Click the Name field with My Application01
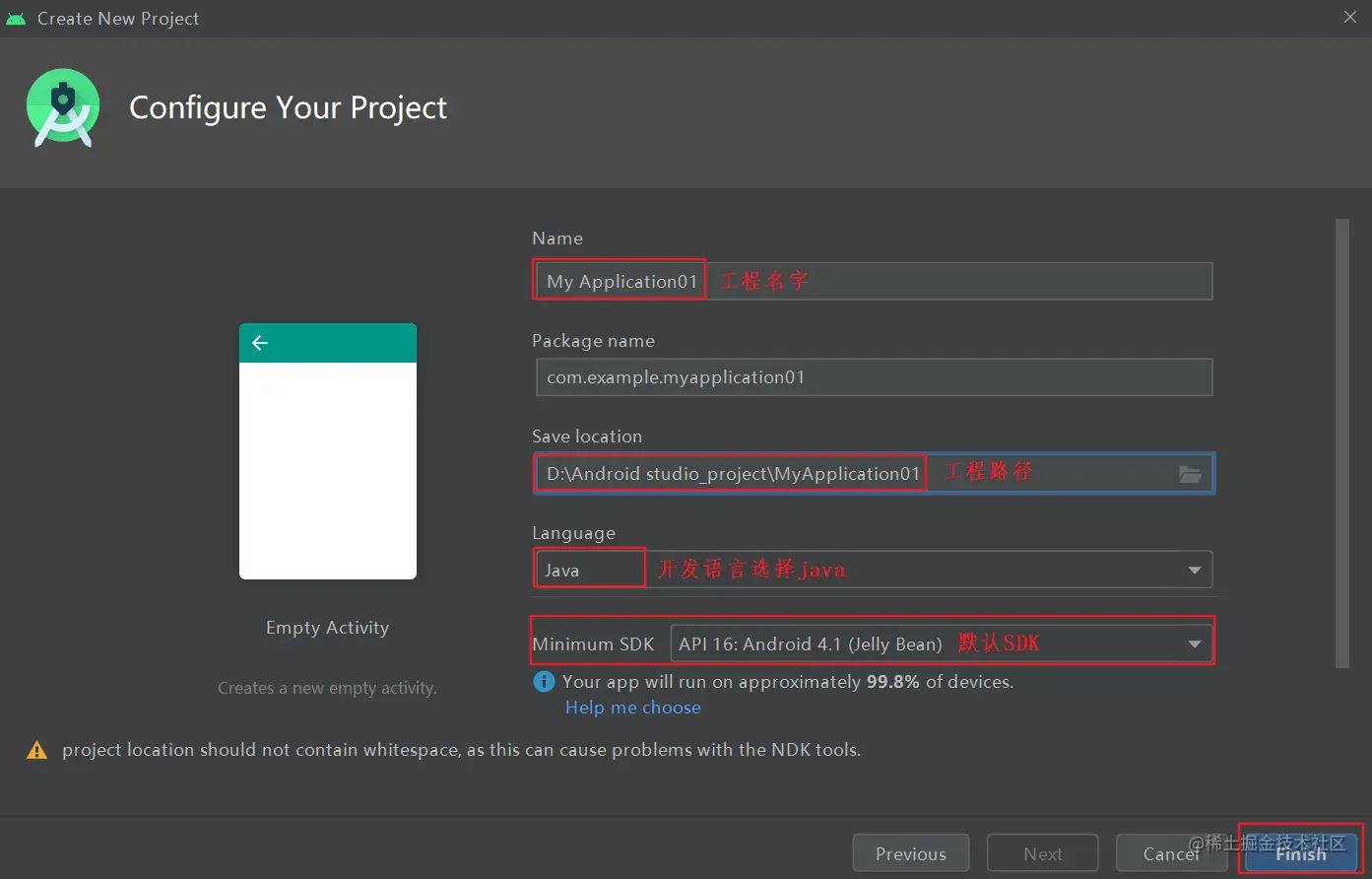 point(874,281)
